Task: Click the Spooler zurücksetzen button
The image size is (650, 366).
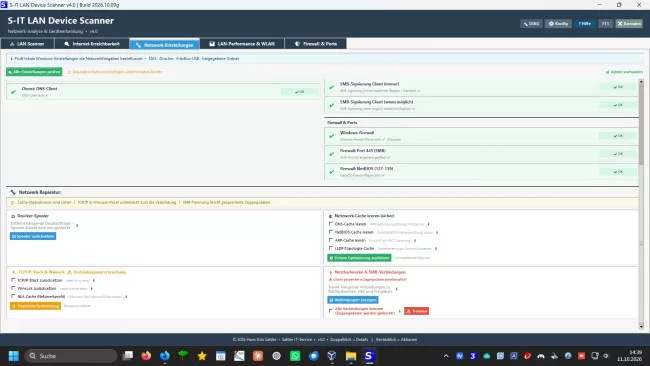Action: tap(33, 236)
